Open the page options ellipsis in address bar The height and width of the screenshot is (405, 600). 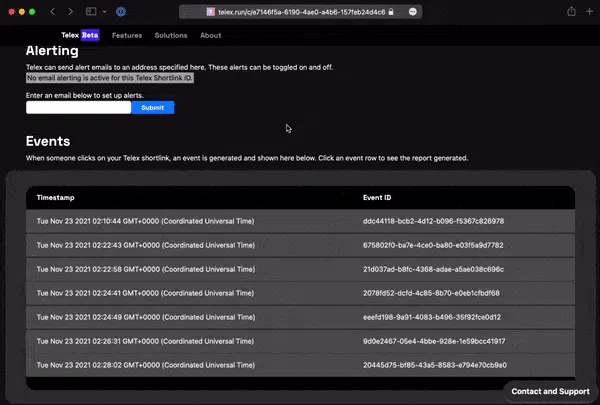[x=412, y=12]
